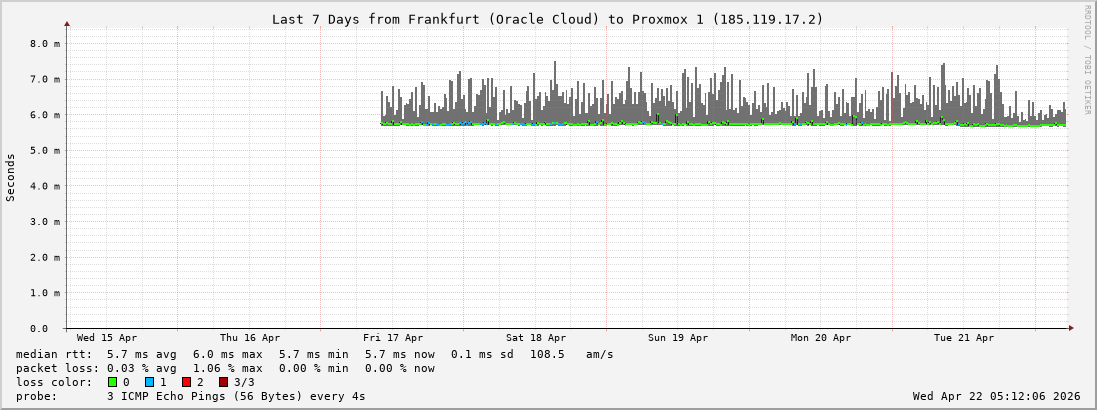Screen dimensions: 1097x410
Task: Select the Sat 18 Apr axis label
Action: coord(536,338)
